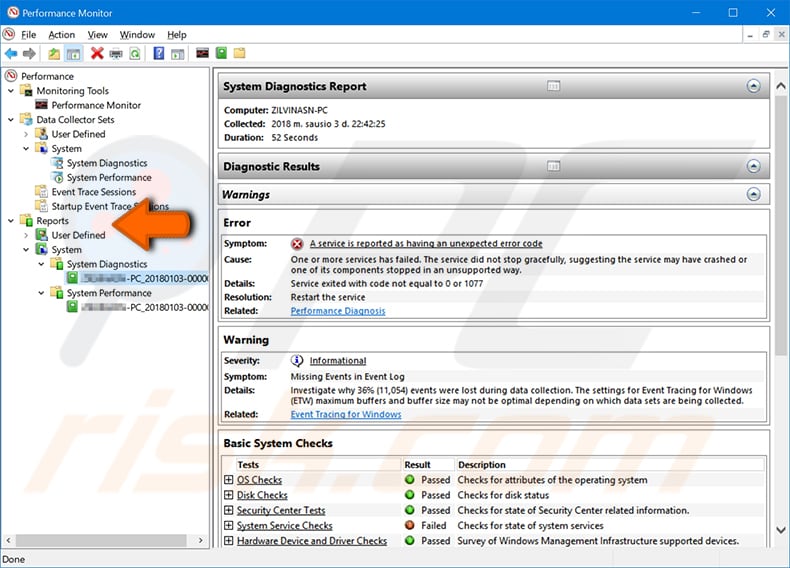Select Startup Event Trace Sessions tree item
Screen dimensions: 790x568
pyautogui.click(x=110, y=207)
